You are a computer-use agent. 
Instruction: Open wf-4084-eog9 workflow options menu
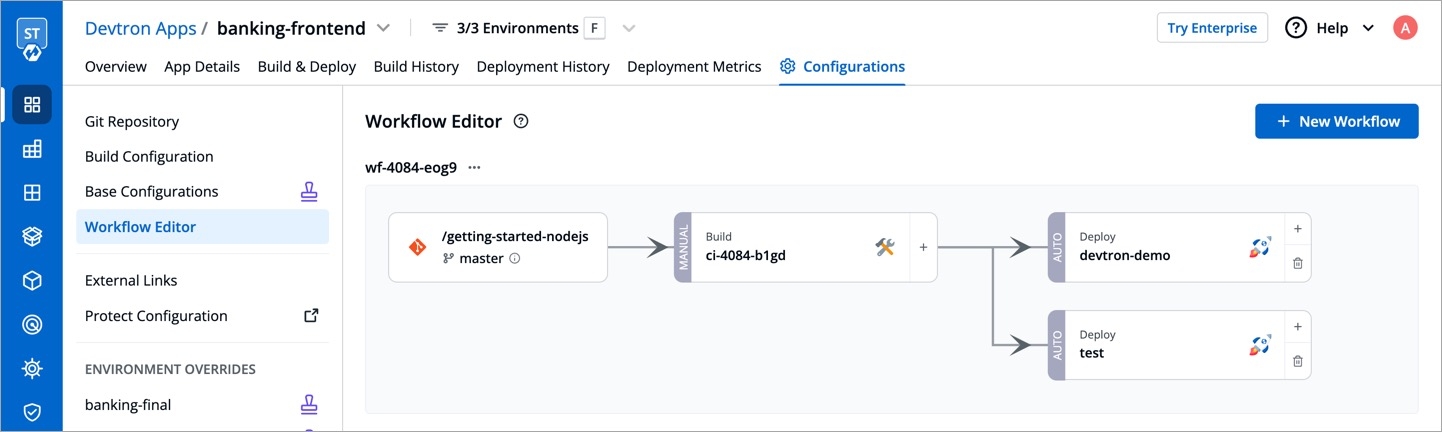point(474,168)
